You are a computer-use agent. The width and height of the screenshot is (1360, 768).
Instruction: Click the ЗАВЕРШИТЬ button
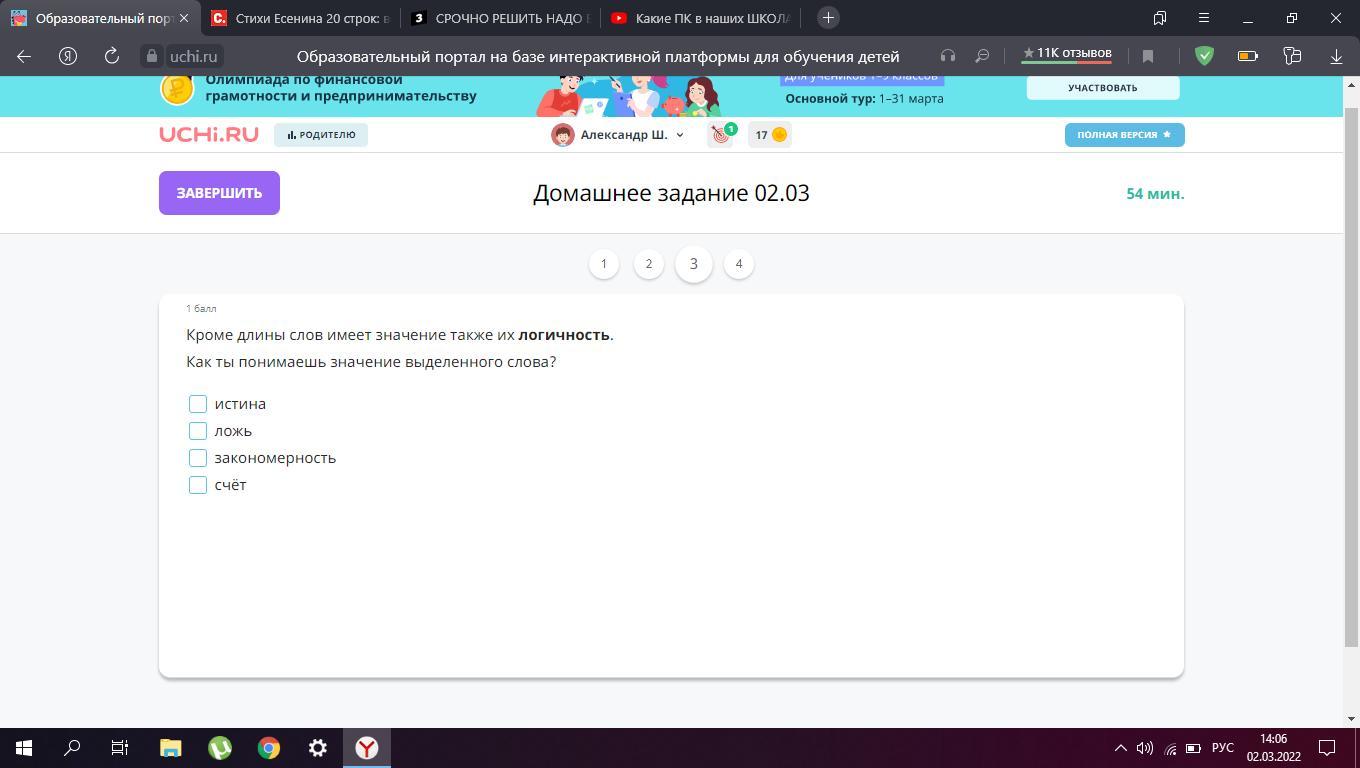click(x=219, y=193)
